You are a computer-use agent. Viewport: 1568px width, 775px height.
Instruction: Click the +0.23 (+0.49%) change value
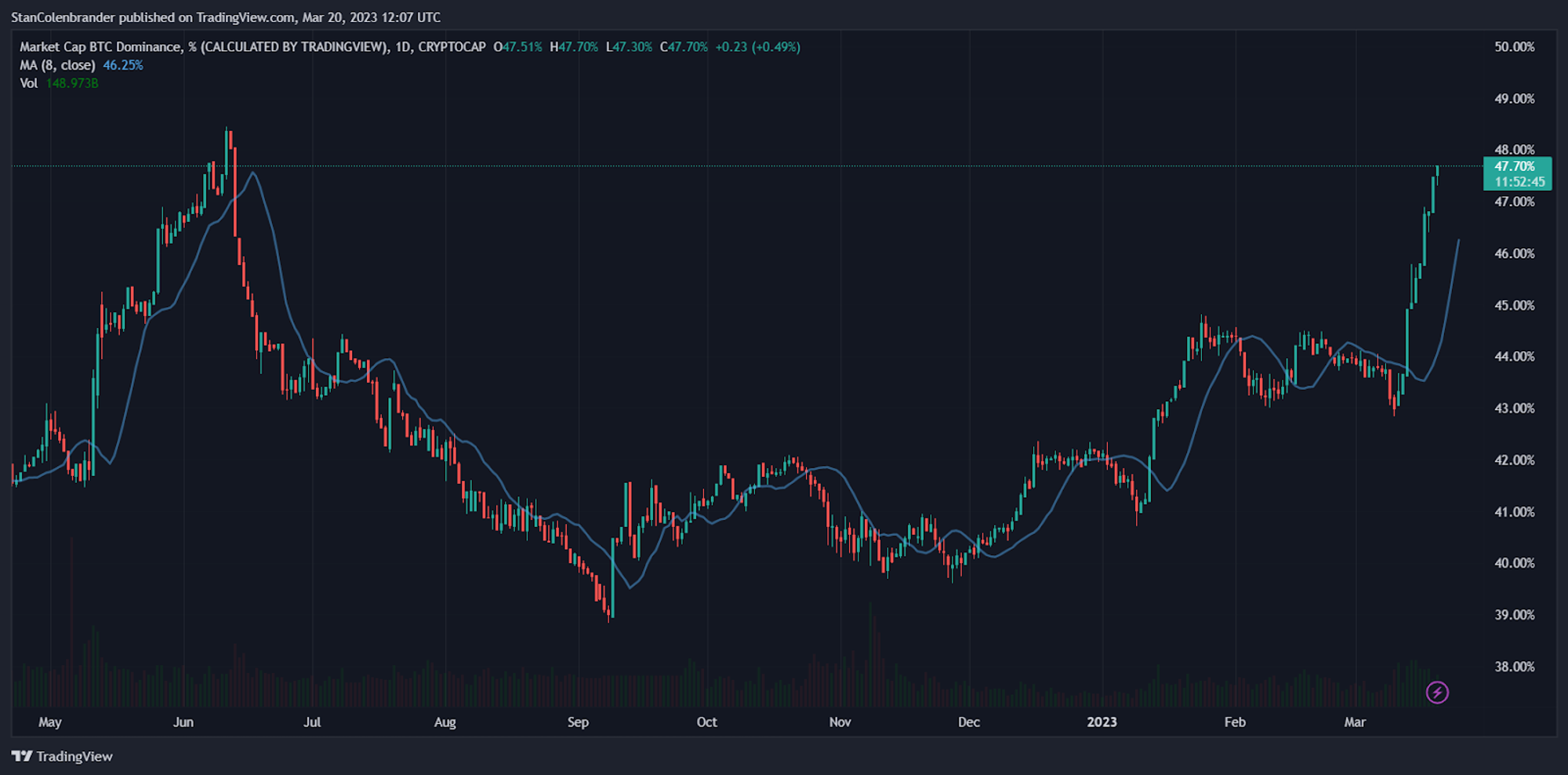coord(757,47)
